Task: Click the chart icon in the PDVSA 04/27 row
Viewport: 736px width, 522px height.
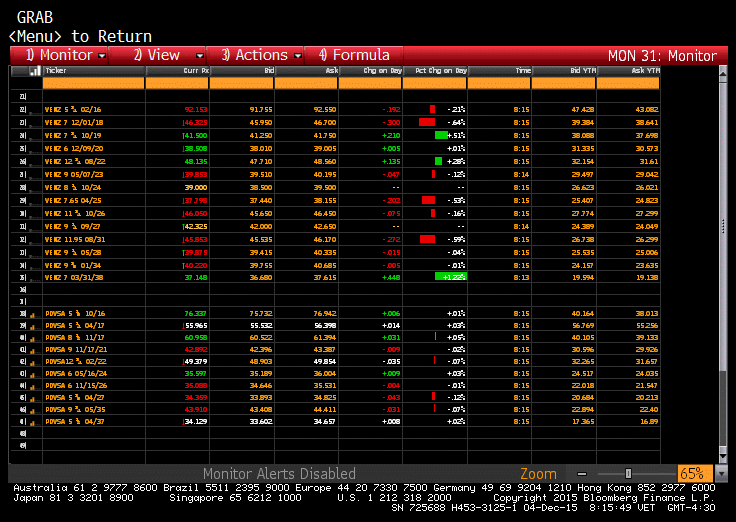Action: (x=33, y=399)
